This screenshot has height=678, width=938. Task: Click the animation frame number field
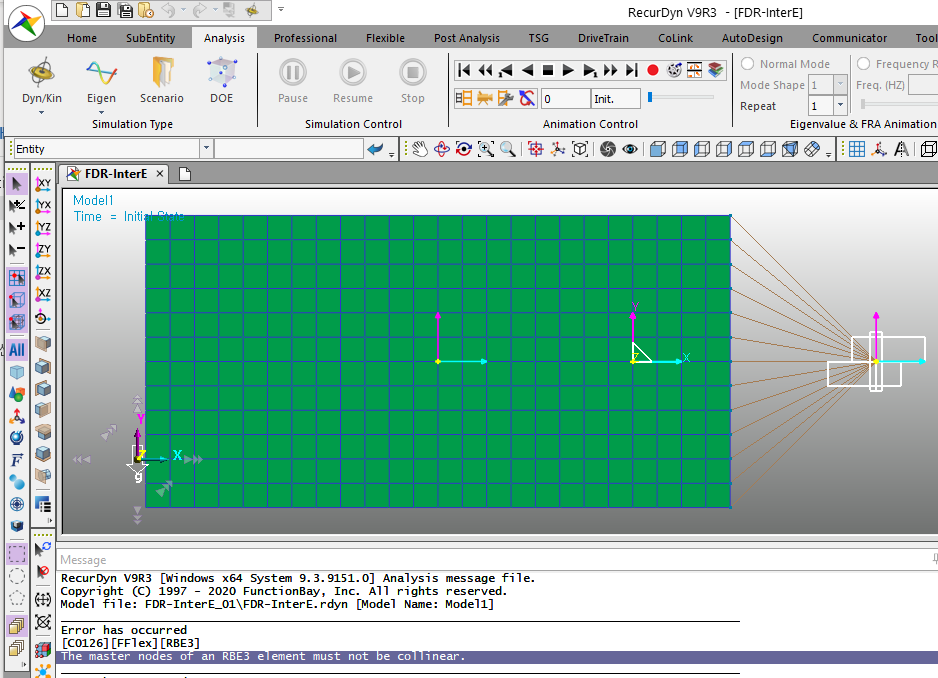pos(565,99)
